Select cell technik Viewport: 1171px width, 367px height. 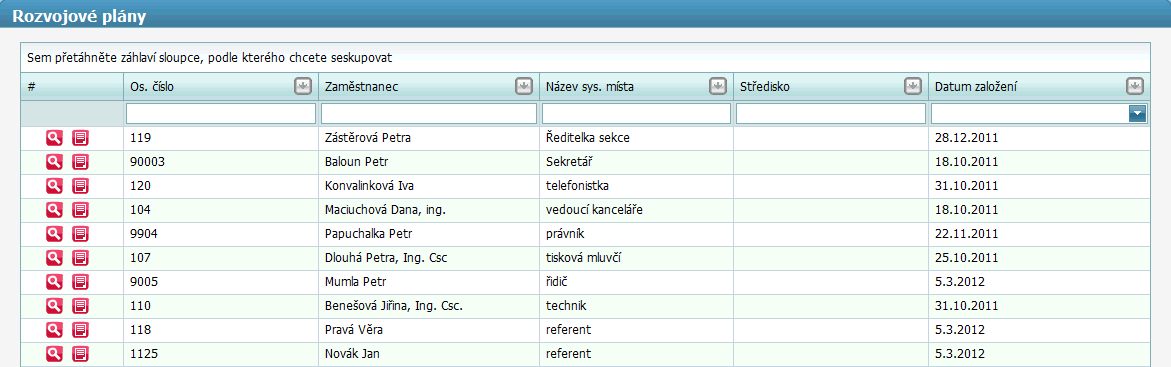click(636, 306)
